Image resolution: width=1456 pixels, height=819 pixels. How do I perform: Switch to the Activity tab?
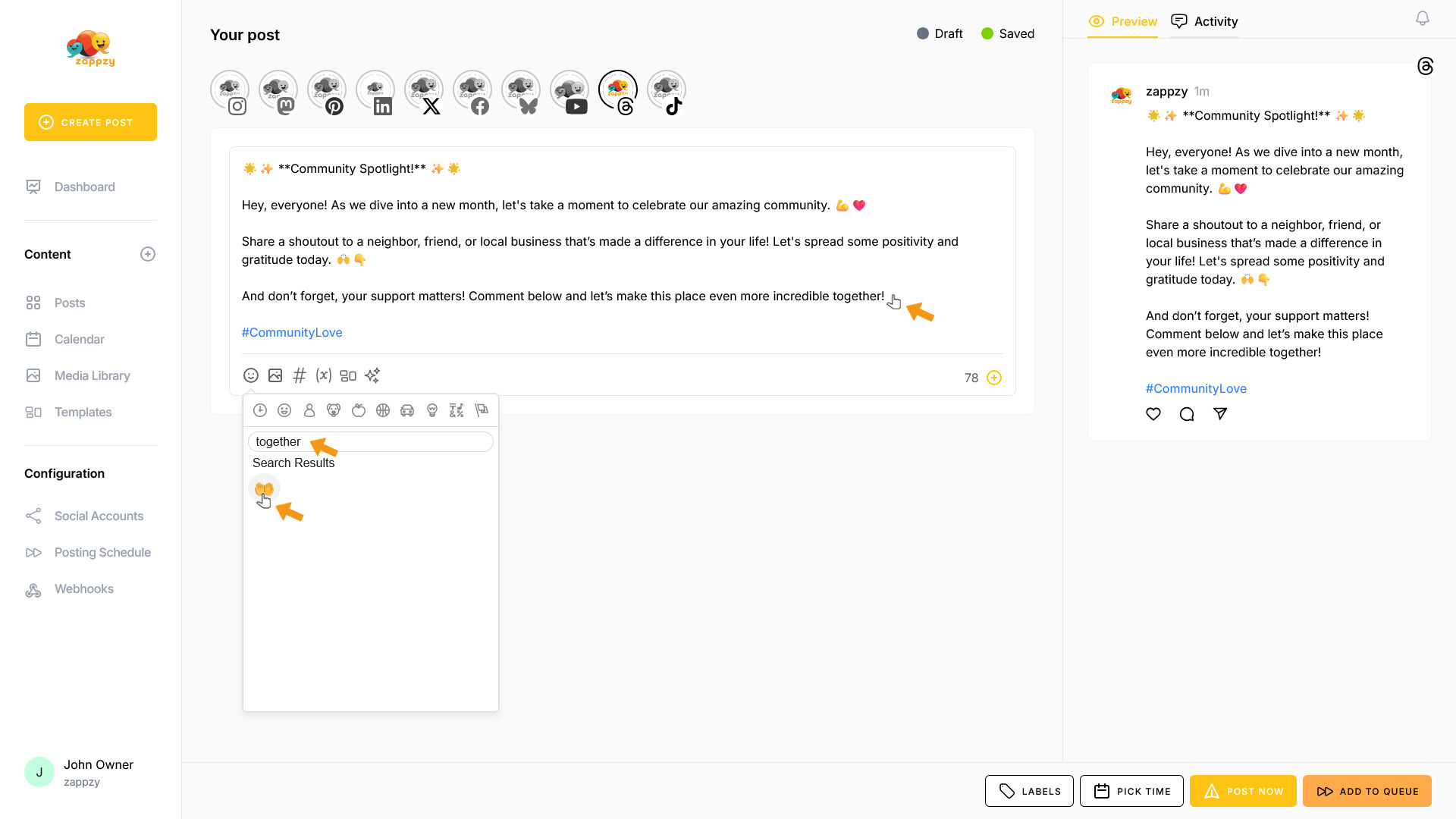1204,21
